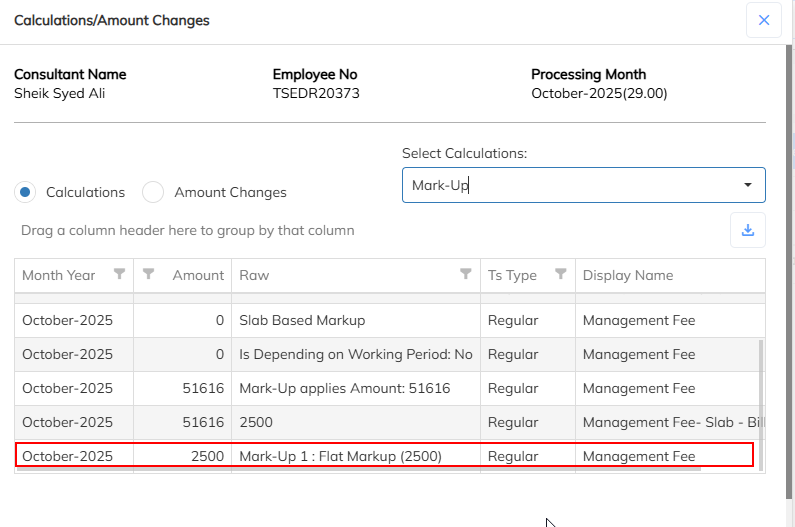Sort by the Month Year column header
795x527 pixels.
(60, 275)
